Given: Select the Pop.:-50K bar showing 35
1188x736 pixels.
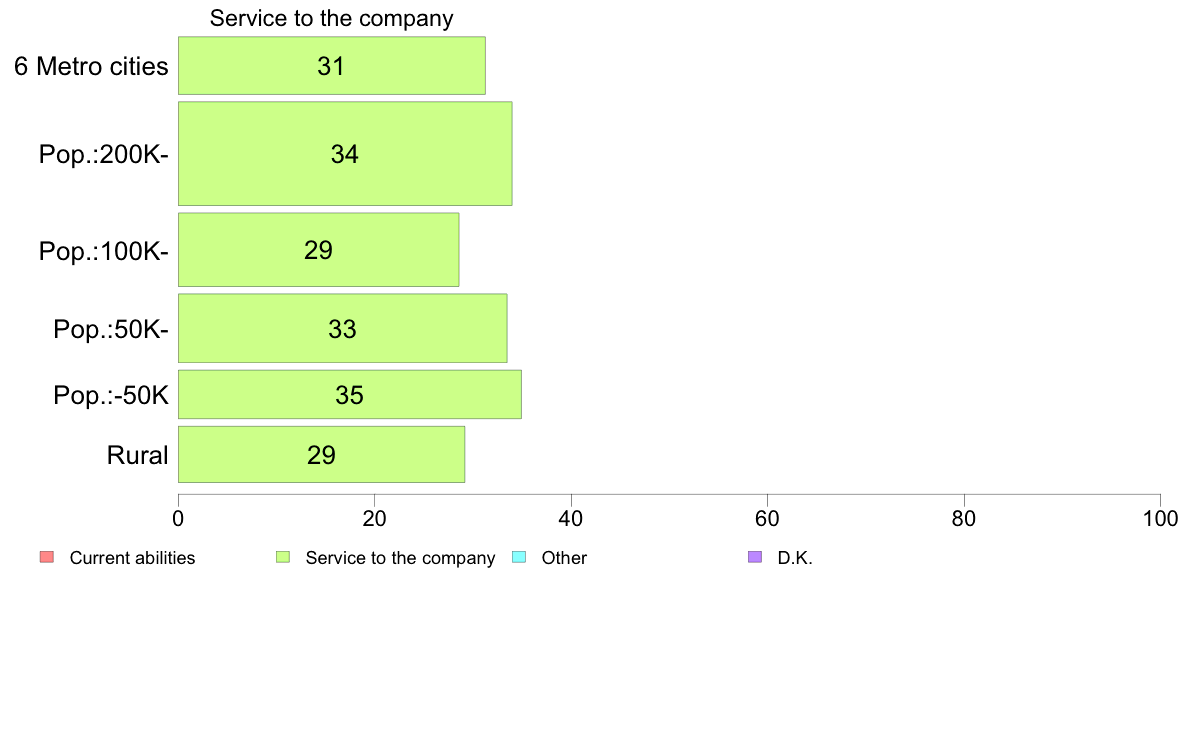Looking at the screenshot, I should pyautogui.click(x=350, y=394).
